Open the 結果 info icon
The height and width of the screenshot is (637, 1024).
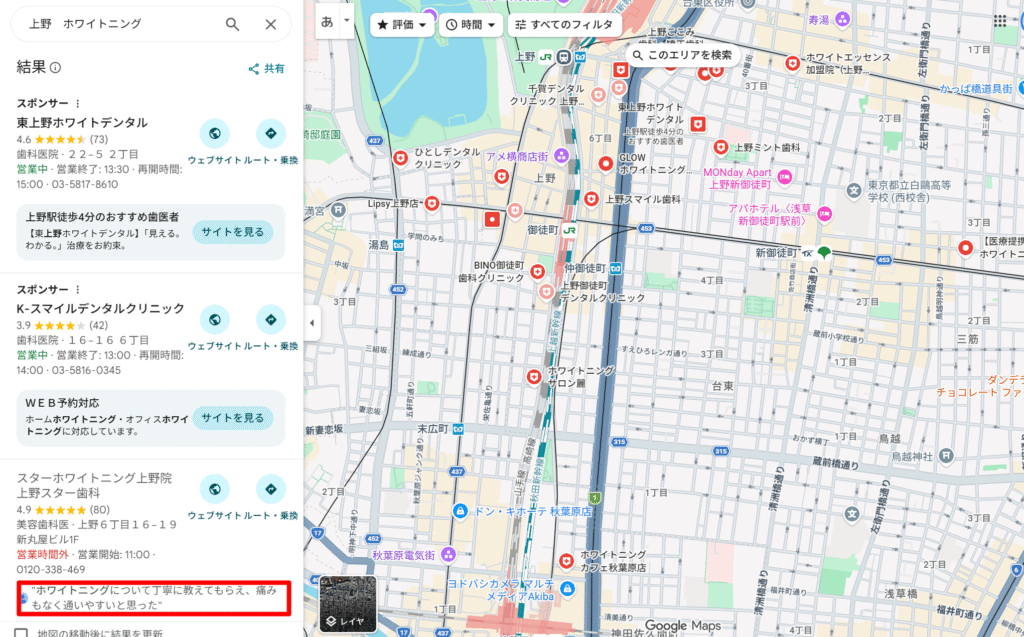(x=56, y=67)
